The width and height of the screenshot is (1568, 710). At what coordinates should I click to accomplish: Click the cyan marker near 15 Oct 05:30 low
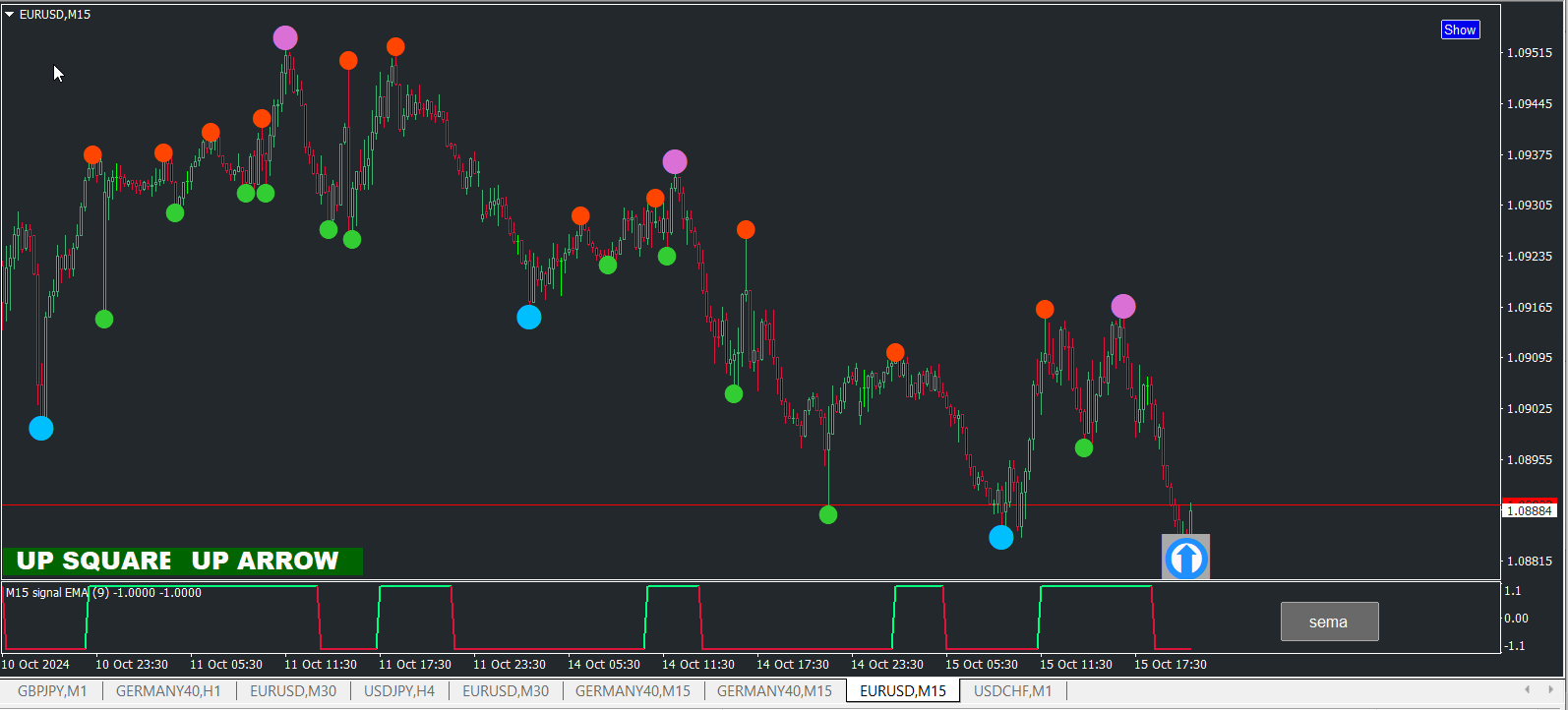[x=1001, y=538]
